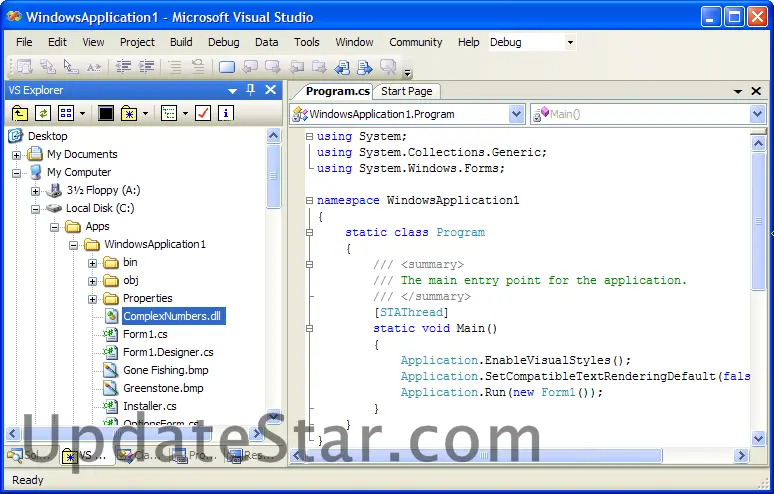Screen dimensions: 774x494
Task: Collapse the My Computer node
Action: 16,173
